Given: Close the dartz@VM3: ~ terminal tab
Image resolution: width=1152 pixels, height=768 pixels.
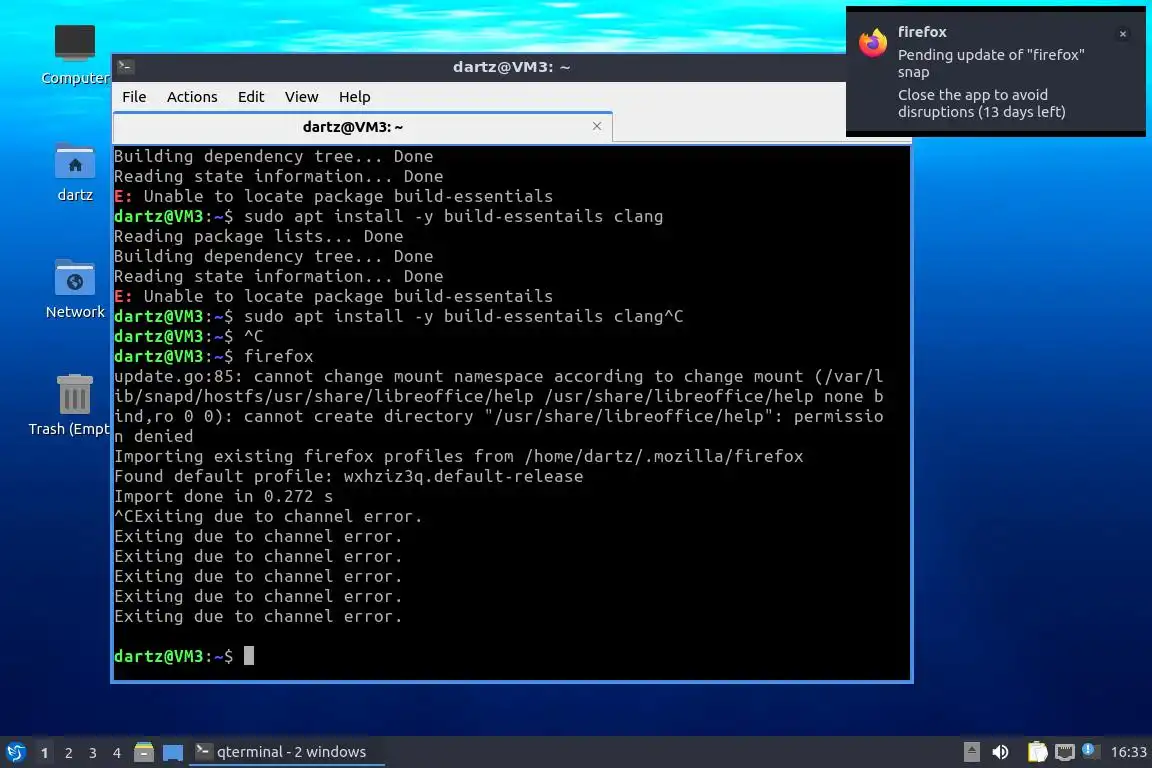Looking at the screenshot, I should pyautogui.click(x=597, y=126).
